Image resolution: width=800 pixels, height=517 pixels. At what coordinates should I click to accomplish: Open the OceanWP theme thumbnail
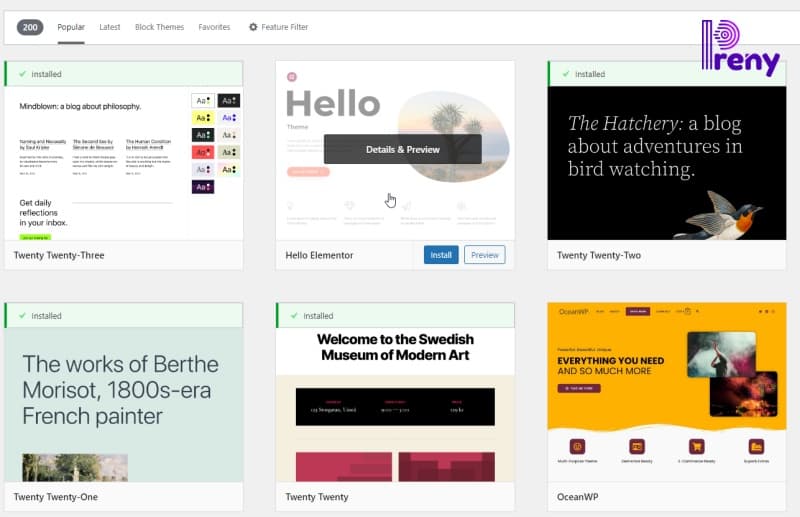tap(667, 392)
